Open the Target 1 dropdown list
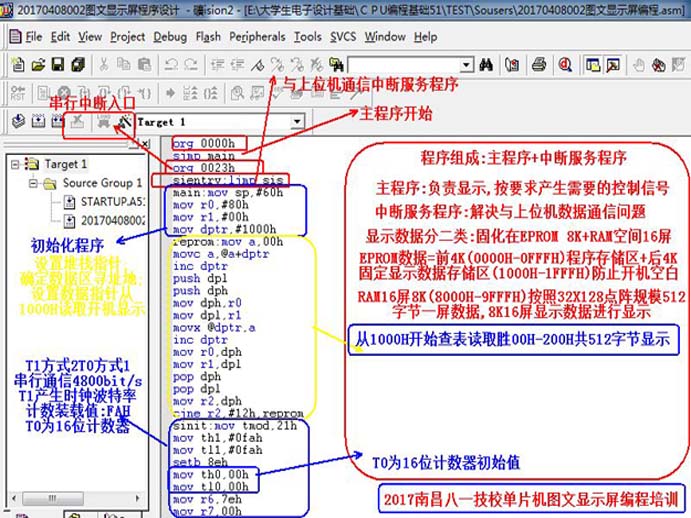This screenshot has width=691, height=518. 297,121
